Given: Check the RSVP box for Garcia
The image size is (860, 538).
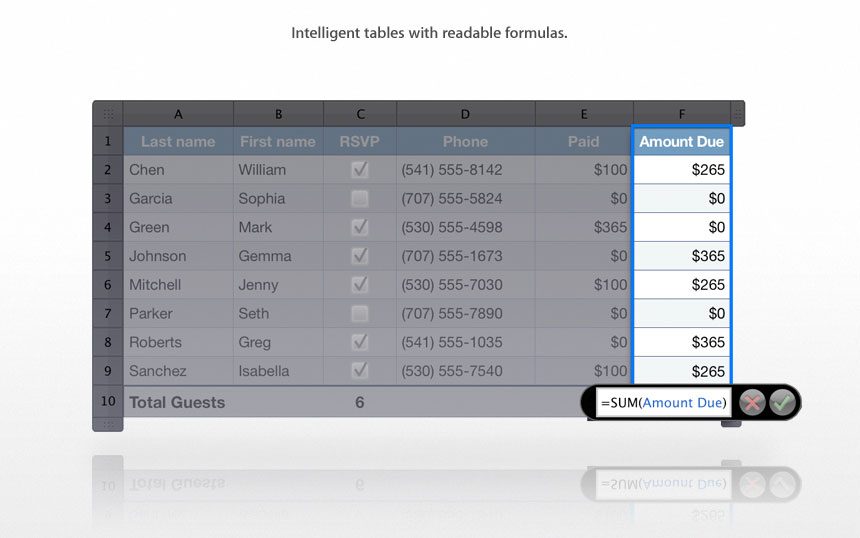Looking at the screenshot, I should click(x=360, y=199).
